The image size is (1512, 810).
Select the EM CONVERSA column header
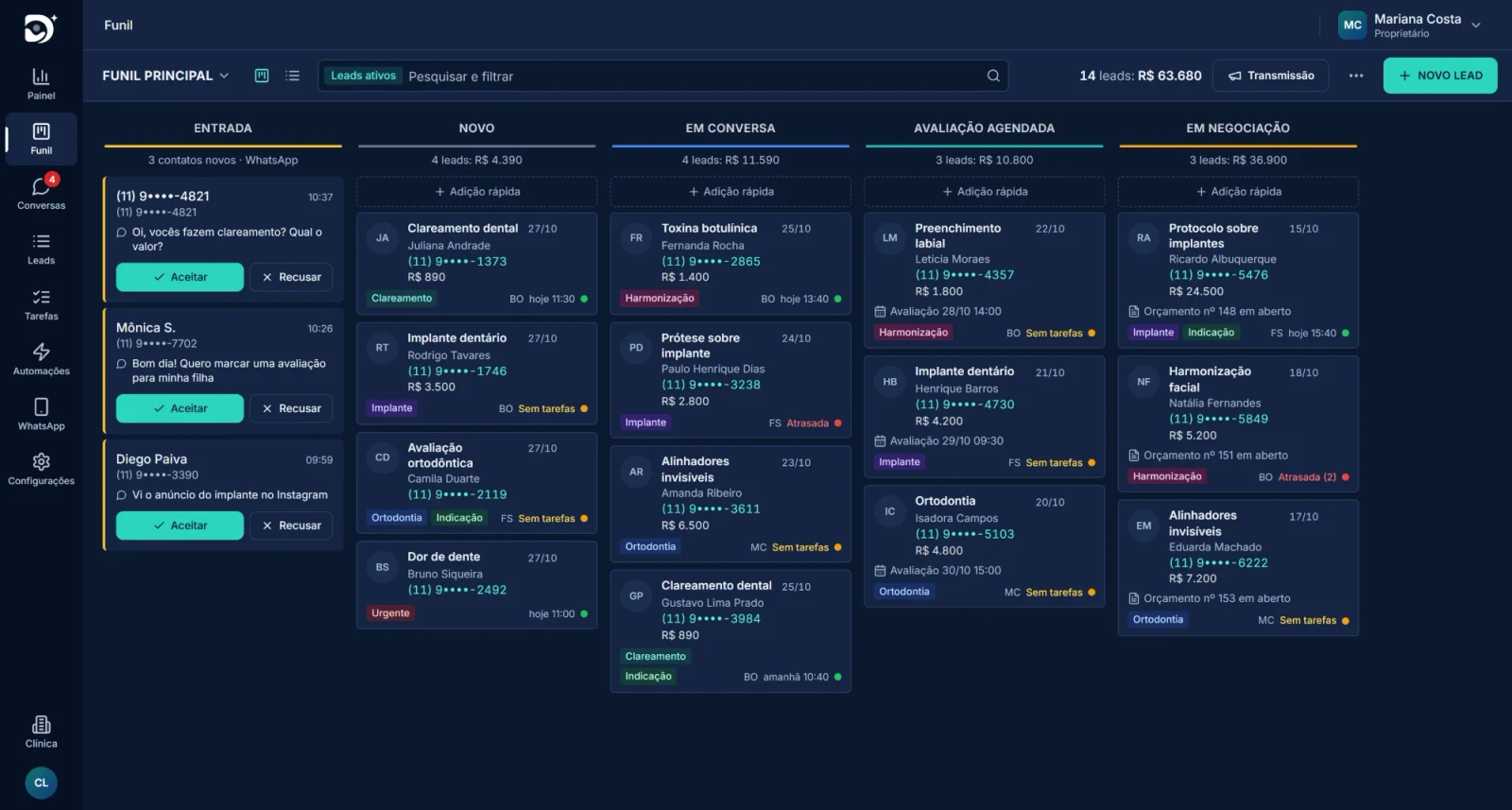pyautogui.click(x=730, y=129)
